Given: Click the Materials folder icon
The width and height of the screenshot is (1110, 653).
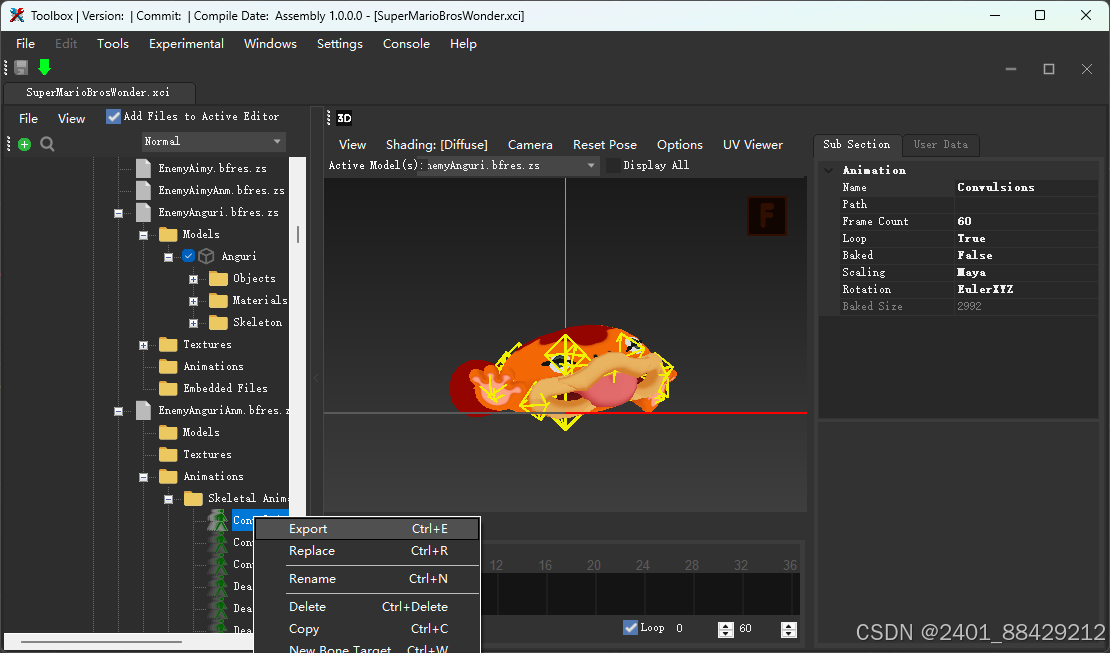Looking at the screenshot, I should pyautogui.click(x=219, y=300).
